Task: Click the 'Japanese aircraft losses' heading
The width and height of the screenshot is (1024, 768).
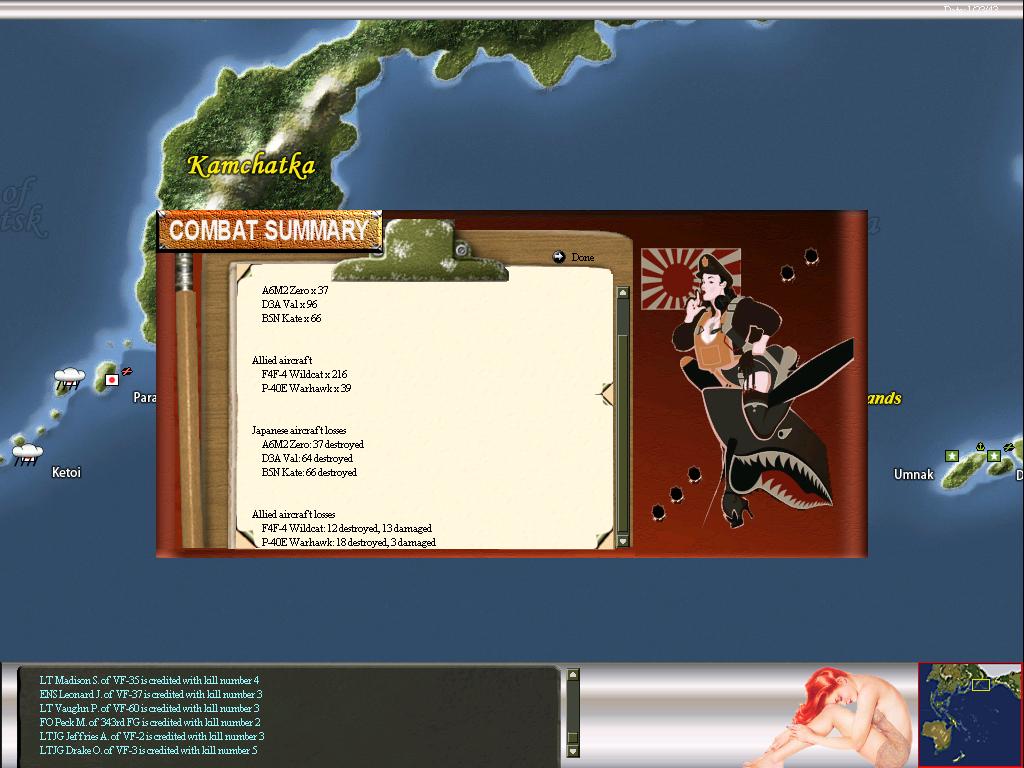Action: 299,430
